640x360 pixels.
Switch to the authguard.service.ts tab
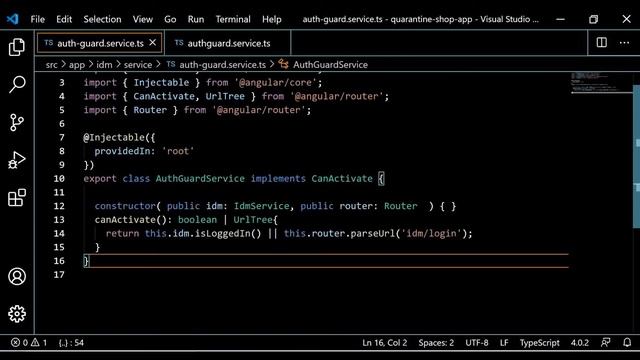[x=228, y=43]
